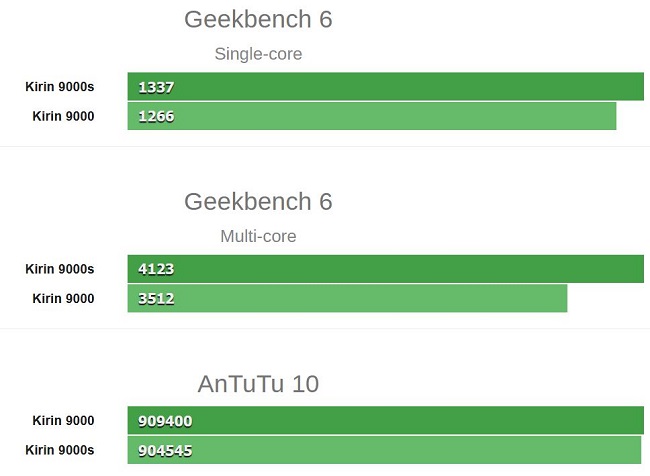Image resolution: width=650 pixels, height=476 pixels.
Task: Click the Kirin 9000s label under AnTuTu 10
Action: pos(60,450)
